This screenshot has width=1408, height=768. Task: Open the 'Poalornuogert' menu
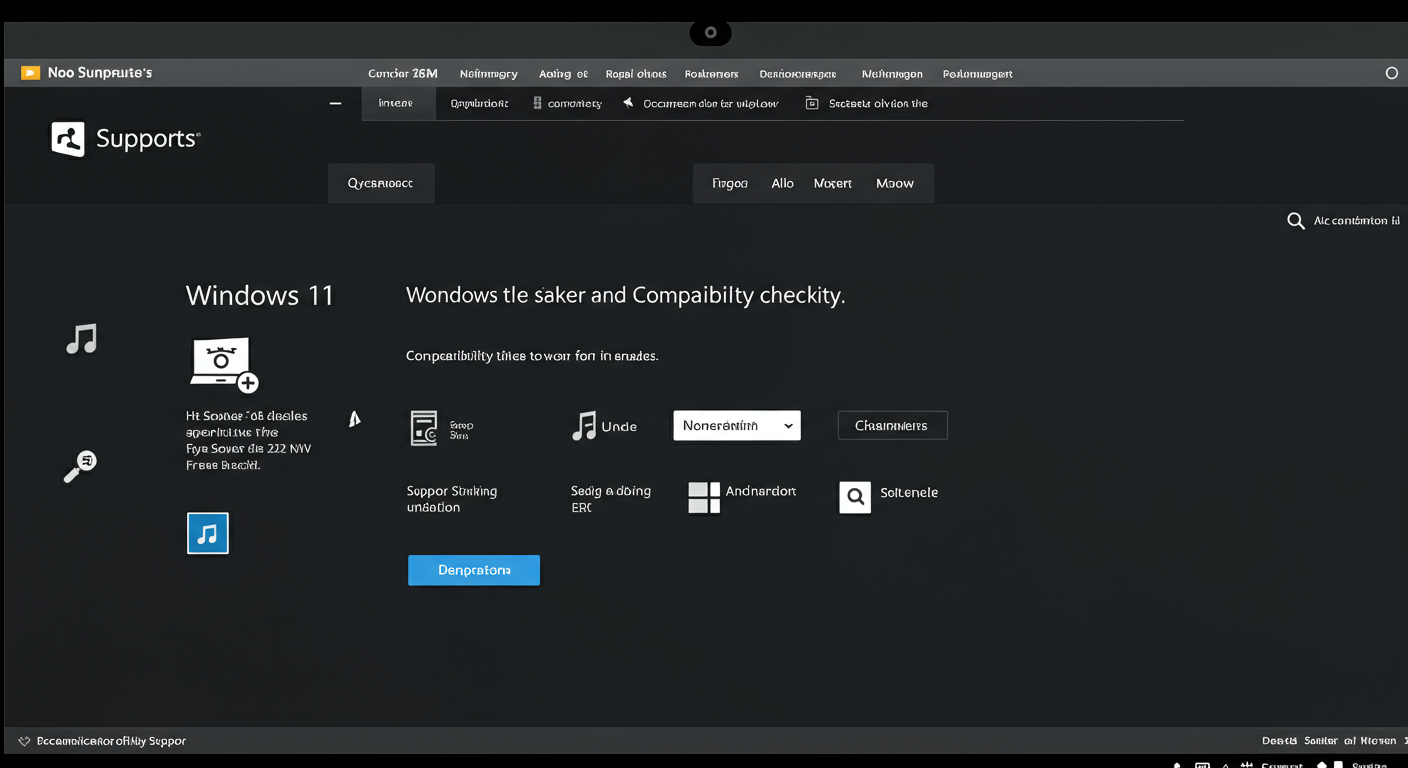[x=978, y=74]
